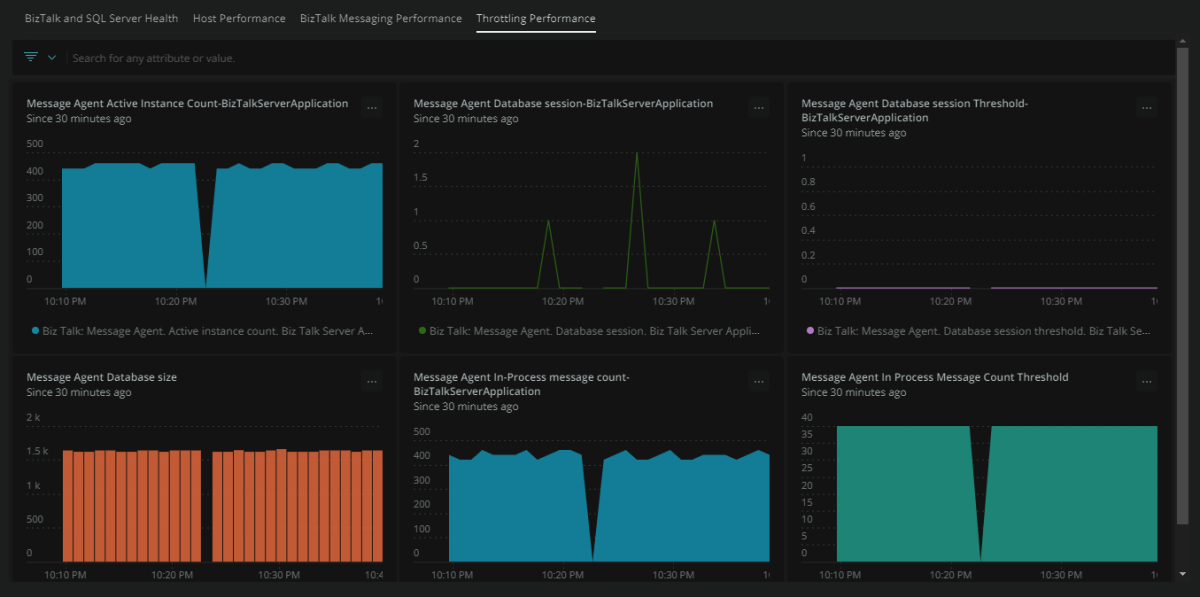Image resolution: width=1200 pixels, height=597 pixels.
Task: Open ellipsis menu on Database session chart
Action: [x=758, y=107]
